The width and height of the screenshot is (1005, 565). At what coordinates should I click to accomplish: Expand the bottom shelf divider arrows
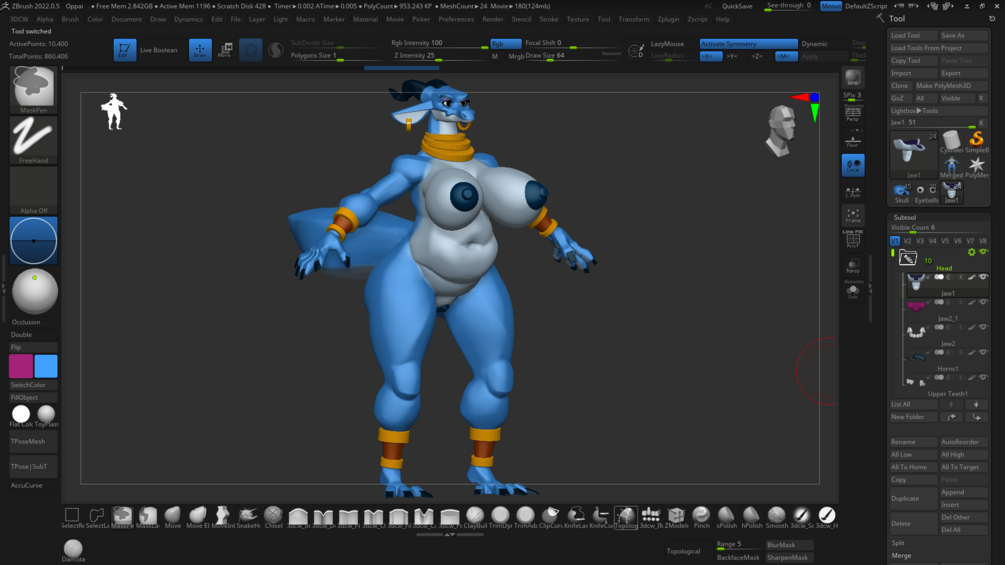[x=450, y=534]
